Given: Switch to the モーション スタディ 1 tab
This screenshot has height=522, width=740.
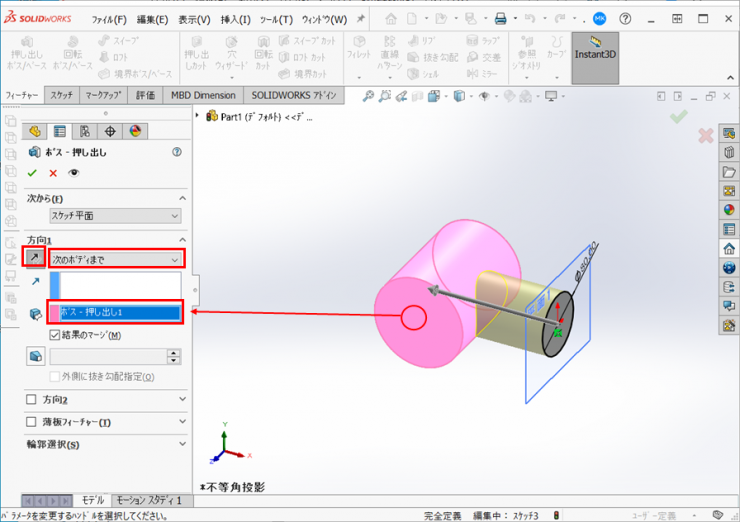Looking at the screenshot, I should point(148,500).
